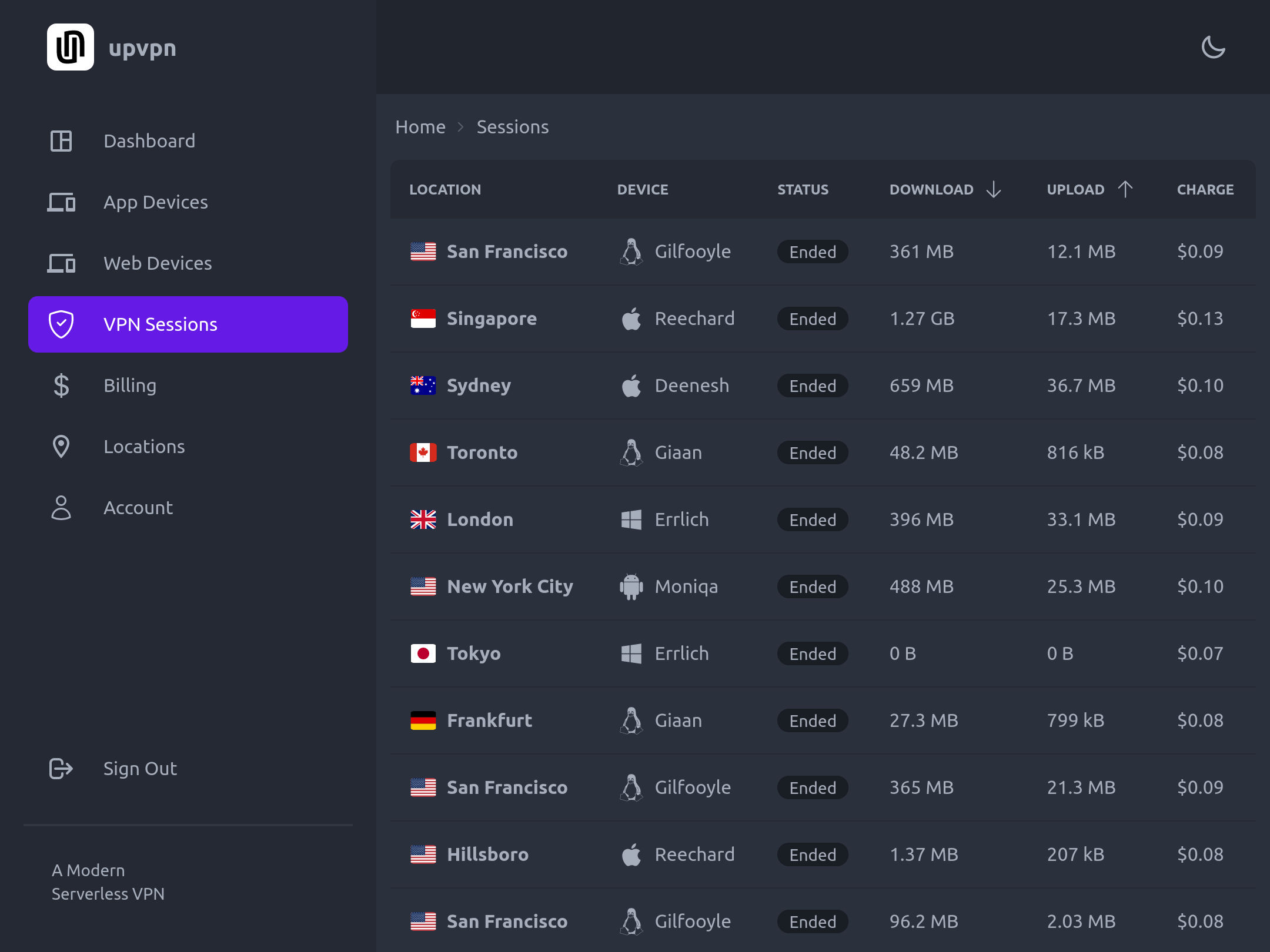
Task: Click the breadcrumb chevron after Home
Action: [460, 127]
